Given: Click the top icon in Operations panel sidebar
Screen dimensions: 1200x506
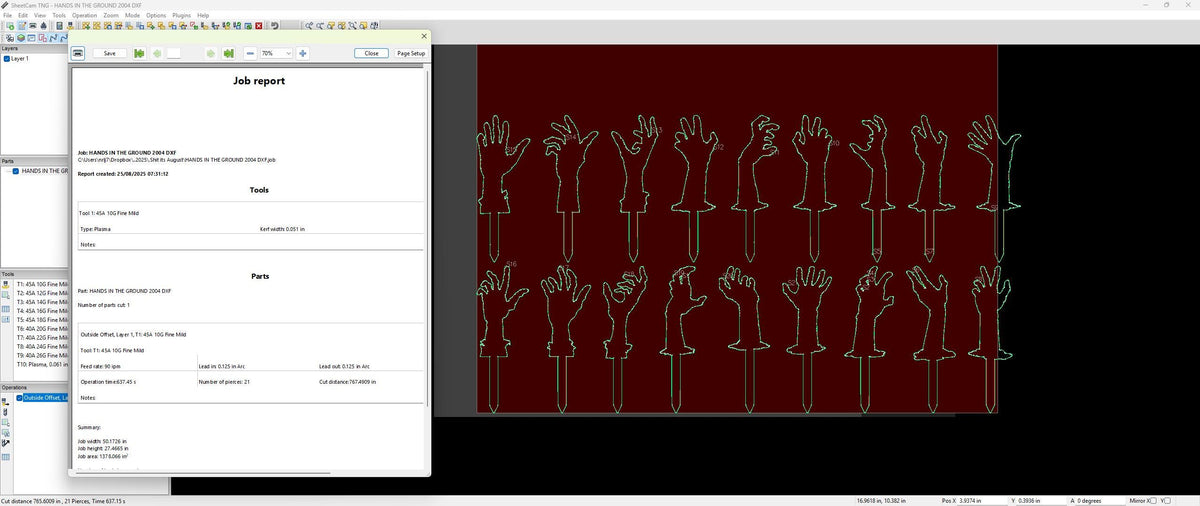Looking at the screenshot, I should pyautogui.click(x=6, y=401).
